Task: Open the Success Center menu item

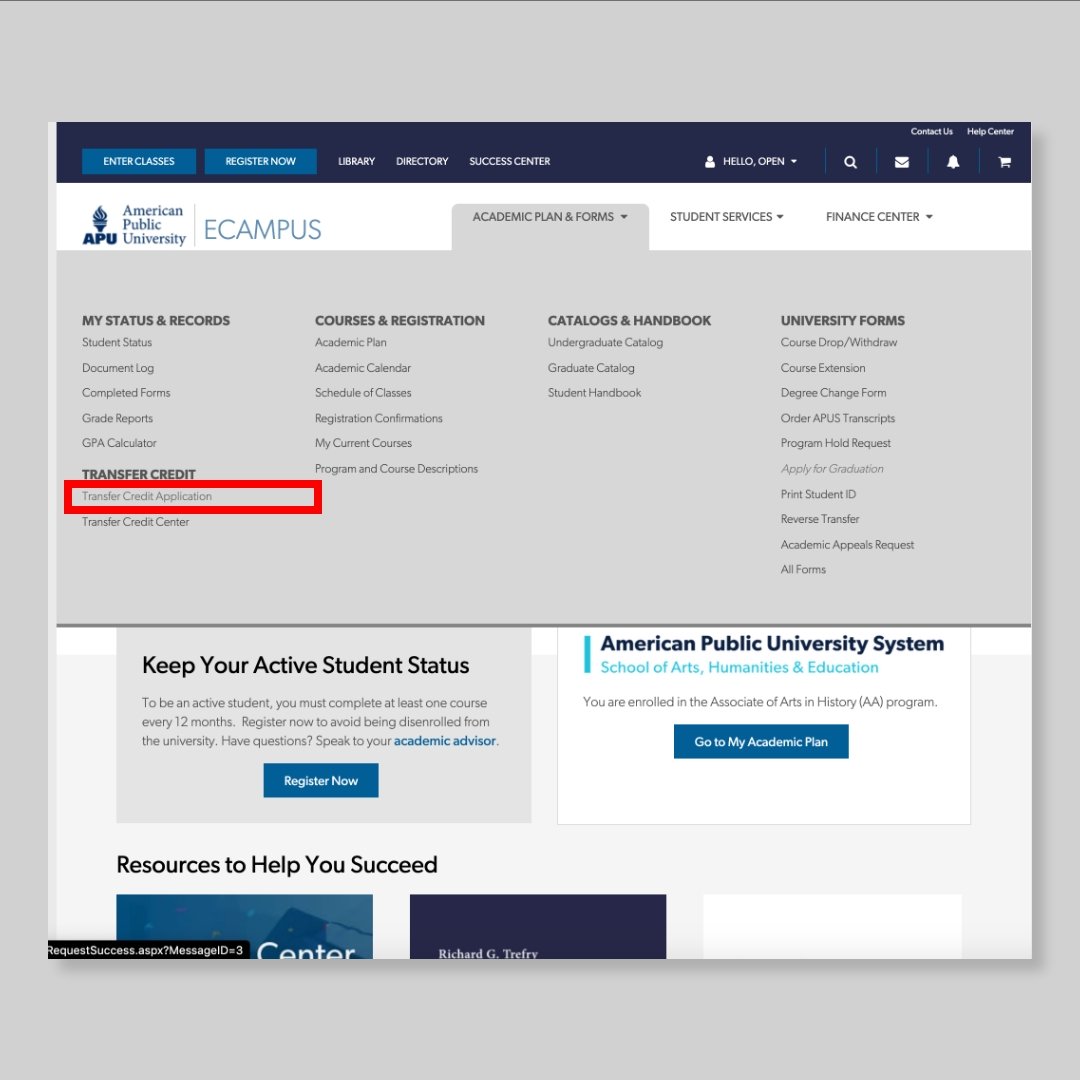Action: [x=509, y=162]
